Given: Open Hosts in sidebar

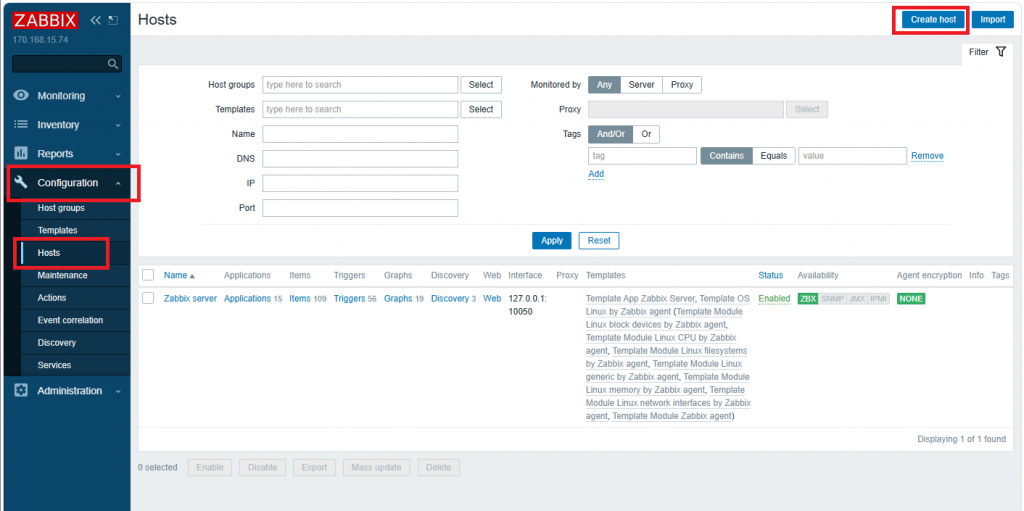Looking at the screenshot, I should pos(49,252).
